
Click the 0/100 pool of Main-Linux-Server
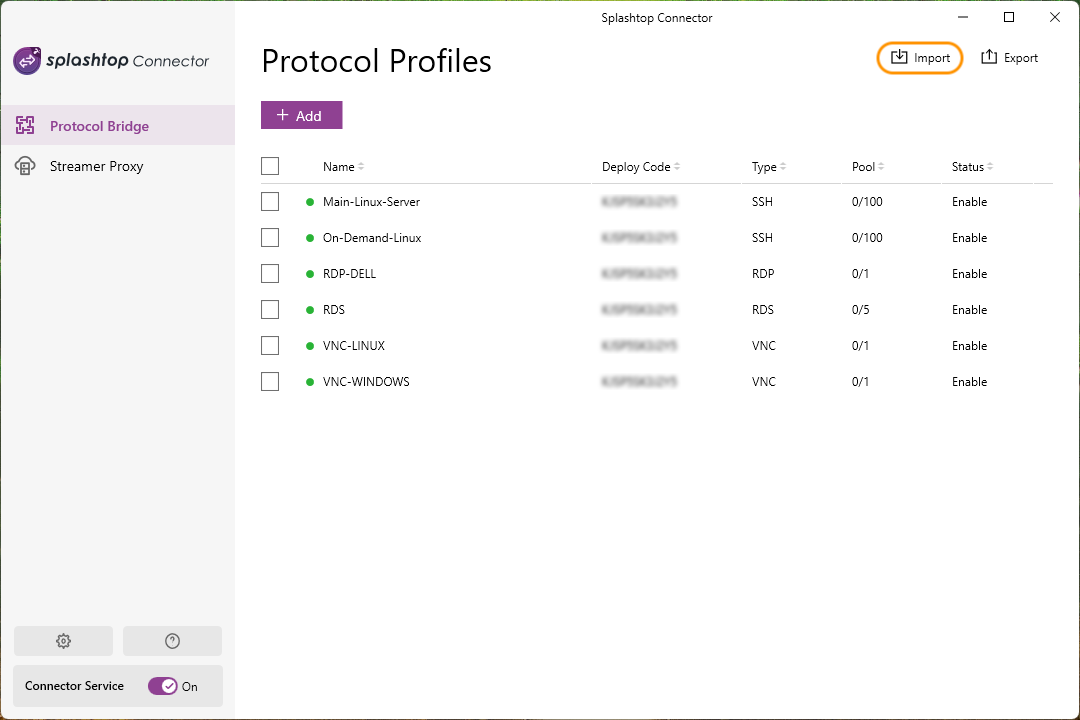tap(866, 202)
